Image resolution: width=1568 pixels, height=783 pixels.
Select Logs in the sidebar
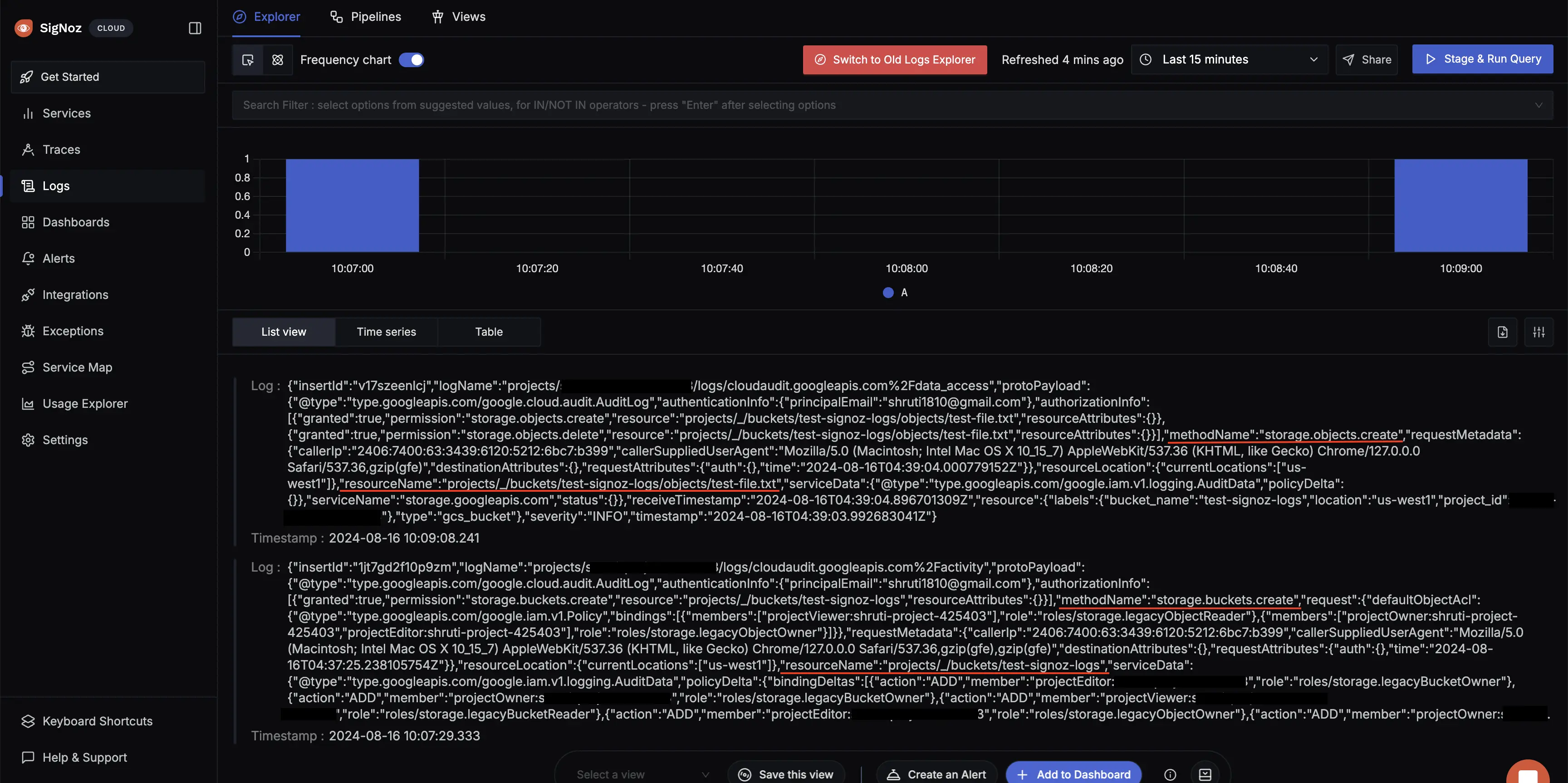pos(108,186)
